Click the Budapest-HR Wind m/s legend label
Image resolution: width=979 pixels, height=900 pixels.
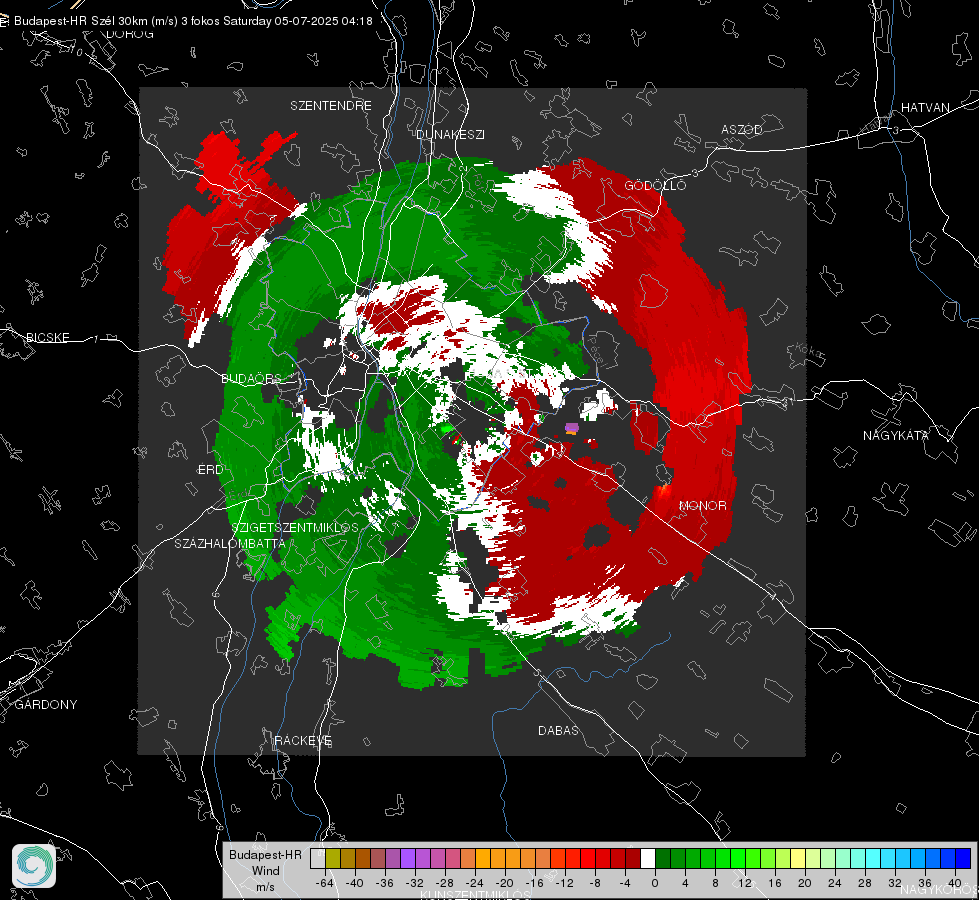[x=265, y=871]
